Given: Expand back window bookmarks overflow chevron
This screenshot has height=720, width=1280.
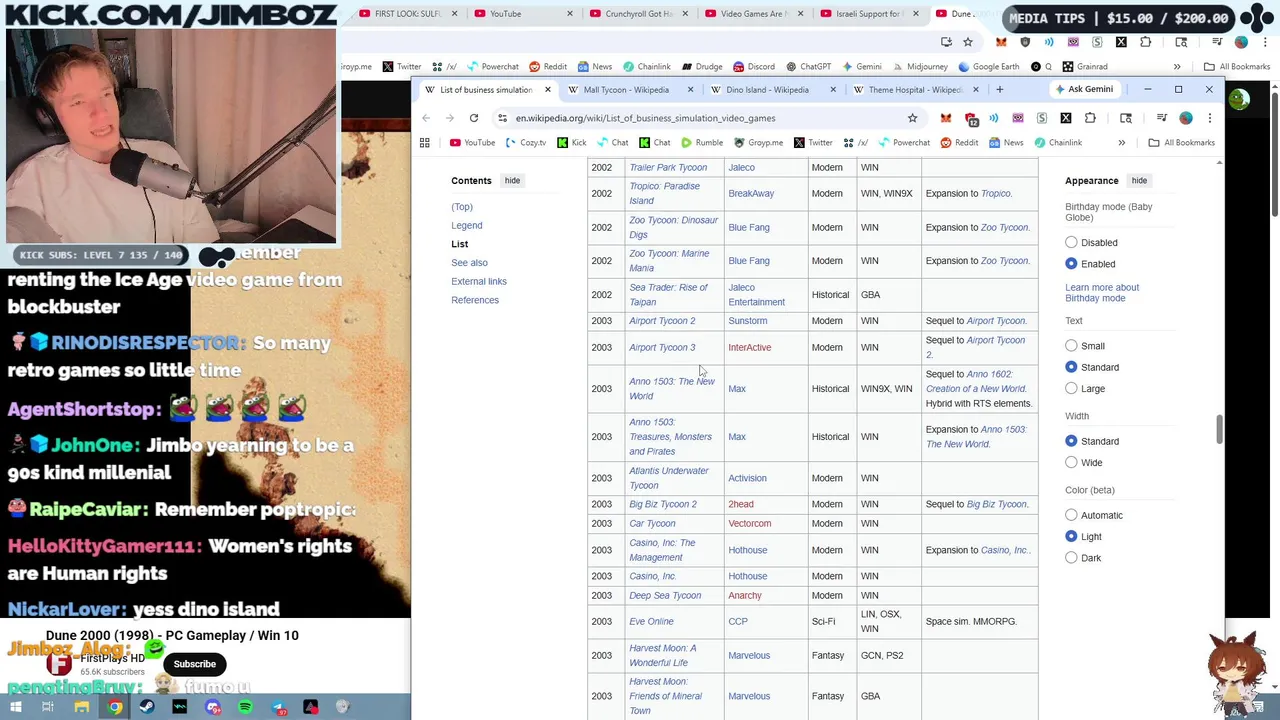Looking at the screenshot, I should 1177,67.
